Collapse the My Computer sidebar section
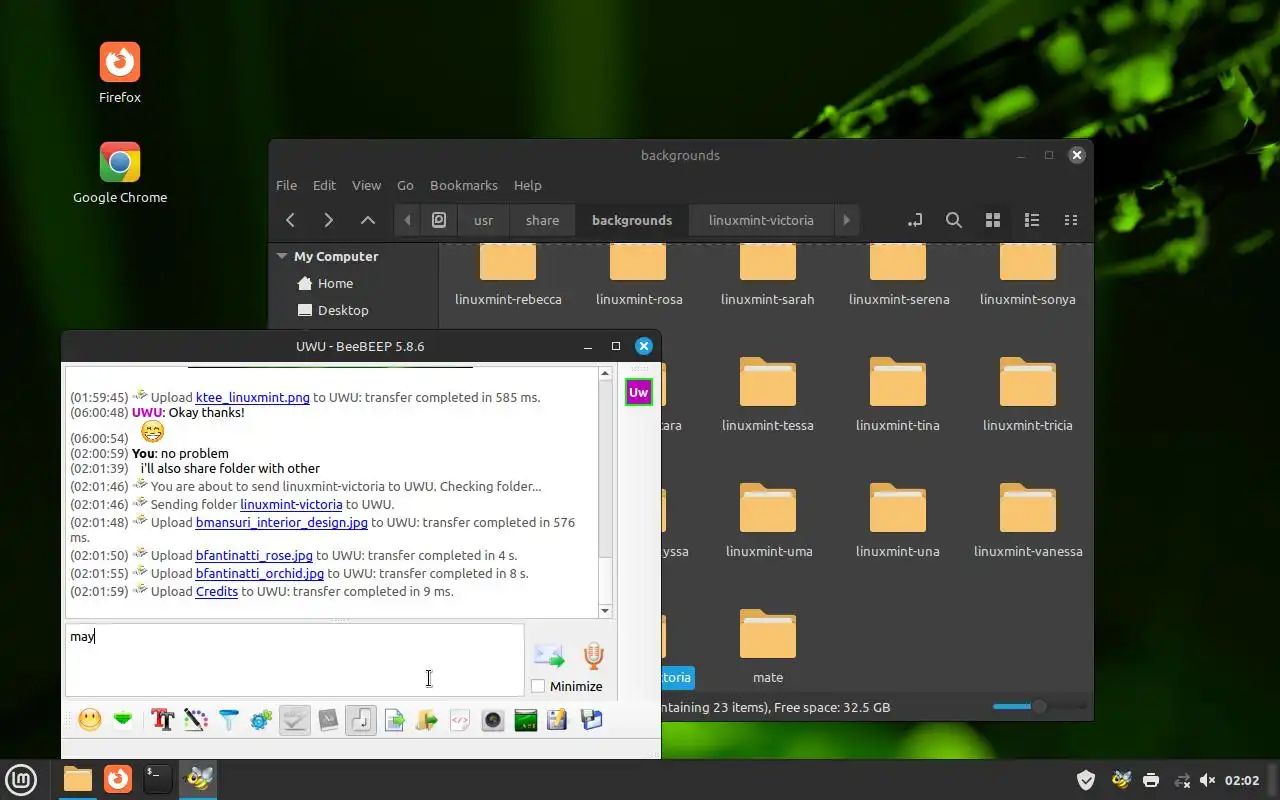Screen dimensions: 1280x800 point(283,256)
